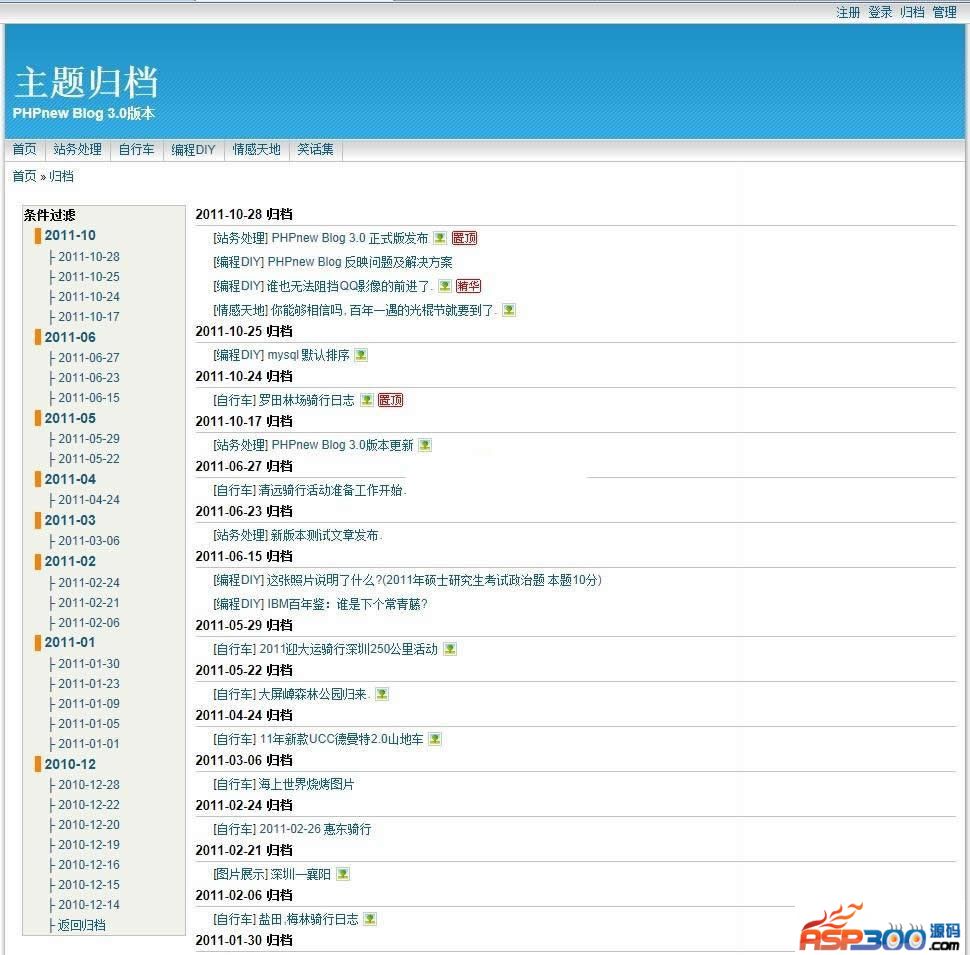Image resolution: width=970 pixels, height=955 pixels.
Task: Filter by date 2010-12-20 in sidebar
Action: pos(89,825)
